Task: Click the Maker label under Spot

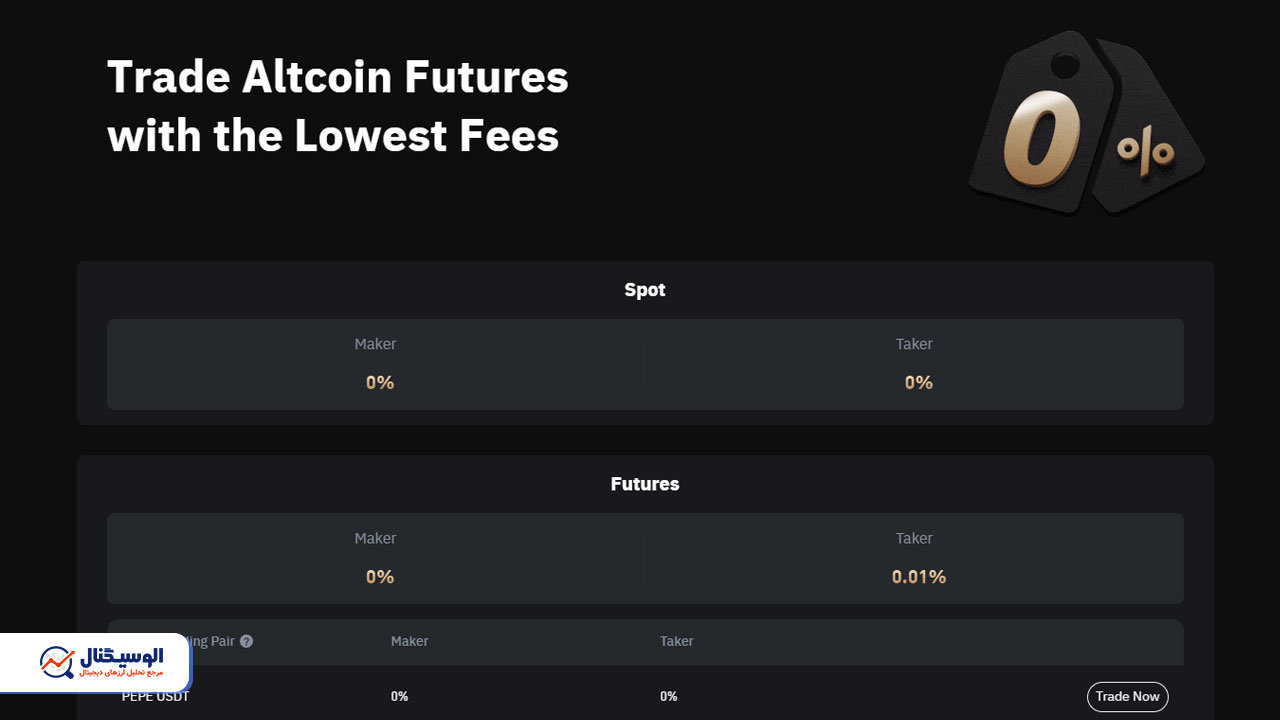Action: point(375,344)
